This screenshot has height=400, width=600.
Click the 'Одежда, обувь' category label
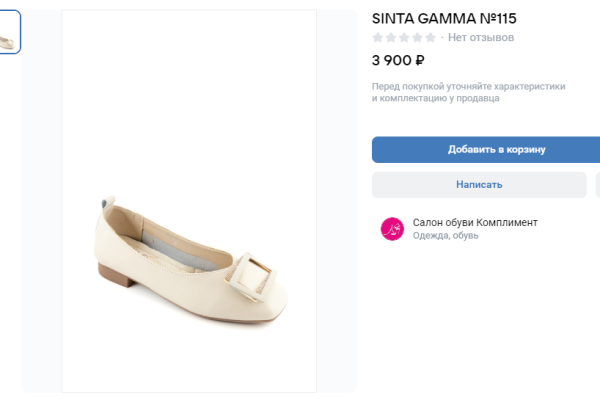(446, 236)
